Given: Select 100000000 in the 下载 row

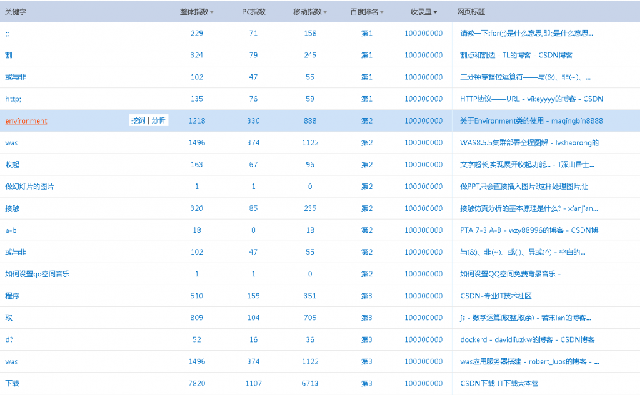Looking at the screenshot, I should point(424,383).
